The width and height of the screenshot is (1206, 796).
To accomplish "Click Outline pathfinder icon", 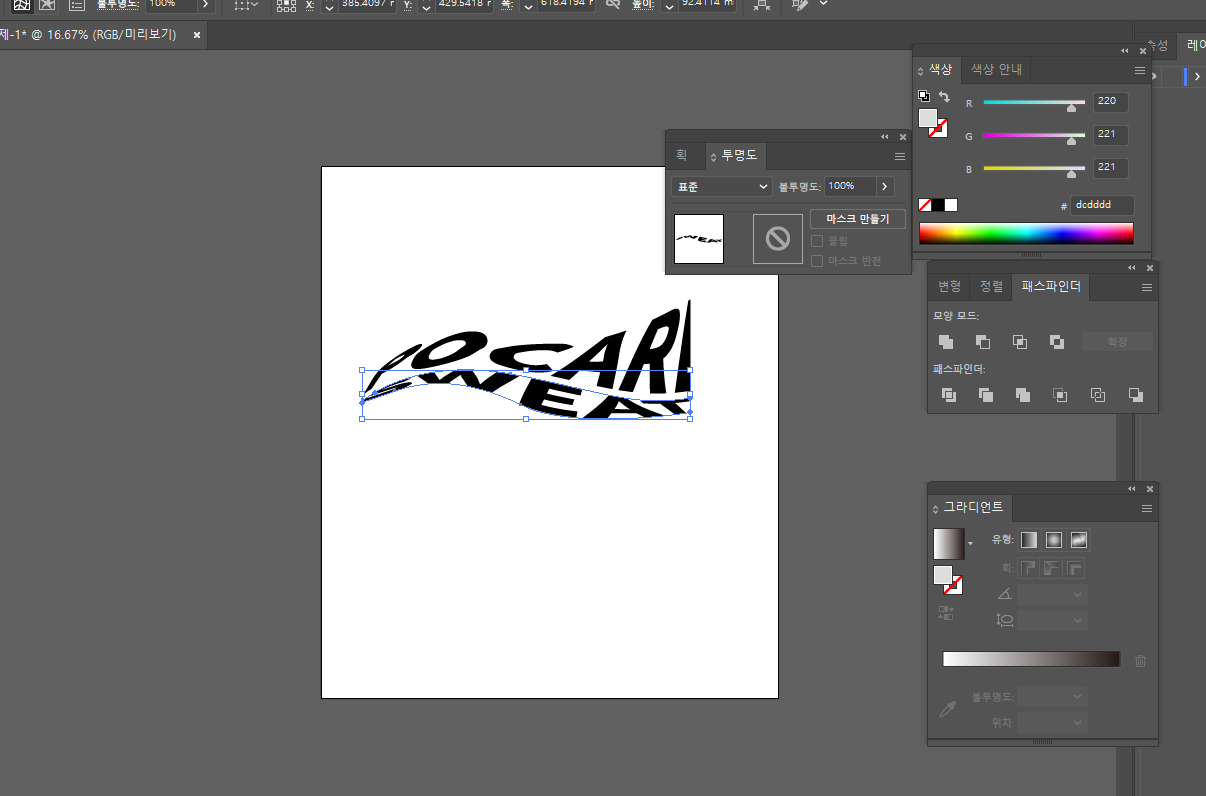I will click(1098, 395).
